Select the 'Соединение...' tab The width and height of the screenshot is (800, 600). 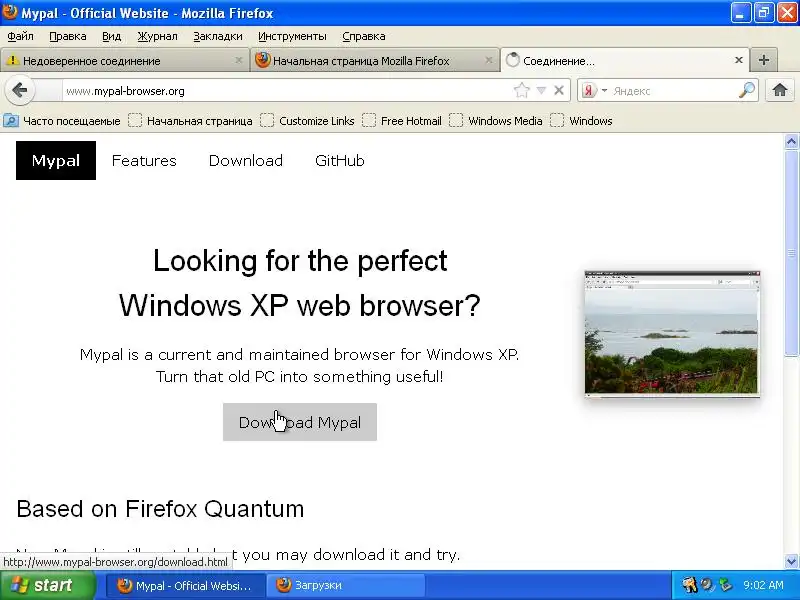[624, 60]
